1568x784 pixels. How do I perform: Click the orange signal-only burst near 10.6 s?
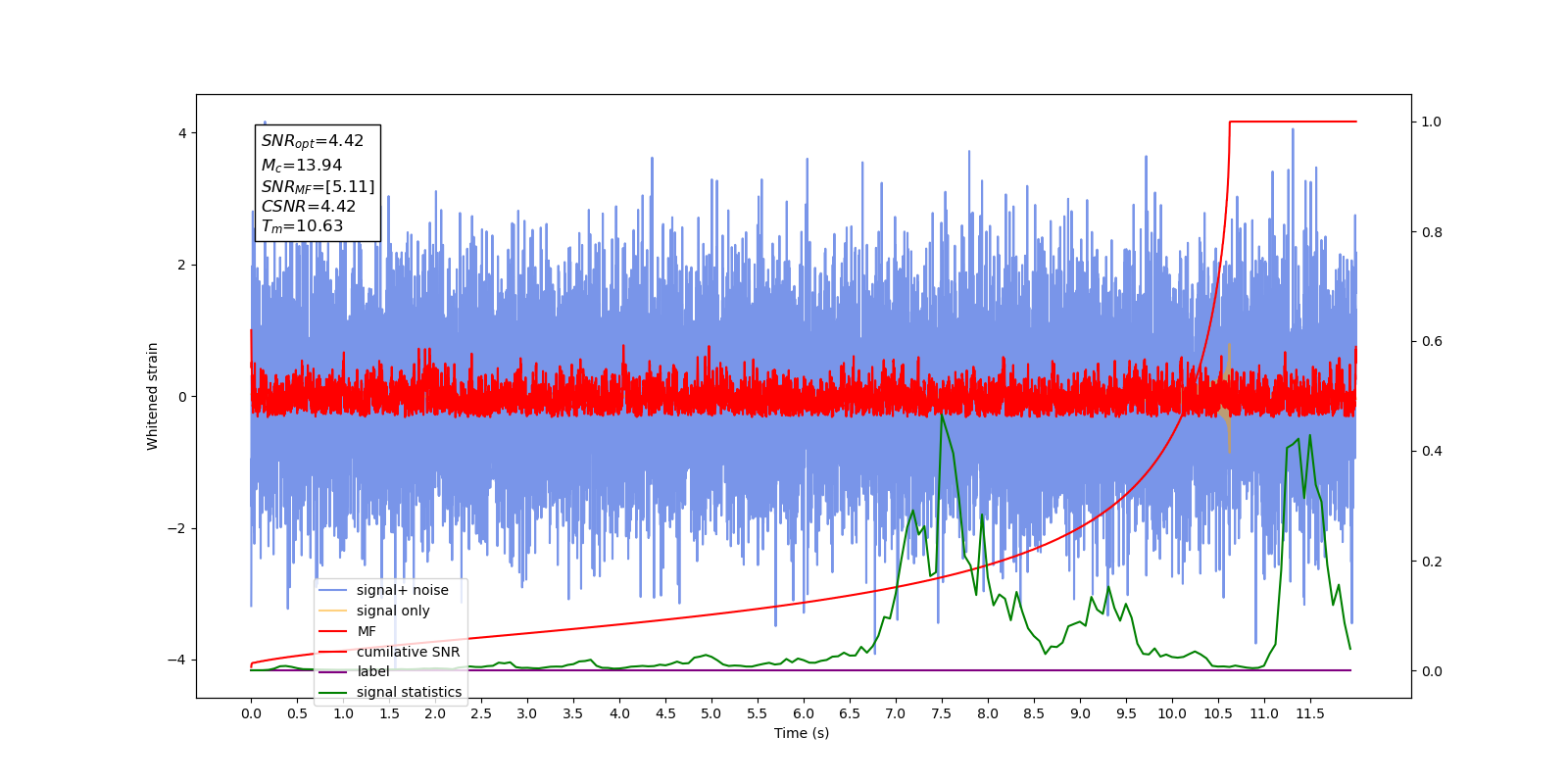click(1228, 397)
